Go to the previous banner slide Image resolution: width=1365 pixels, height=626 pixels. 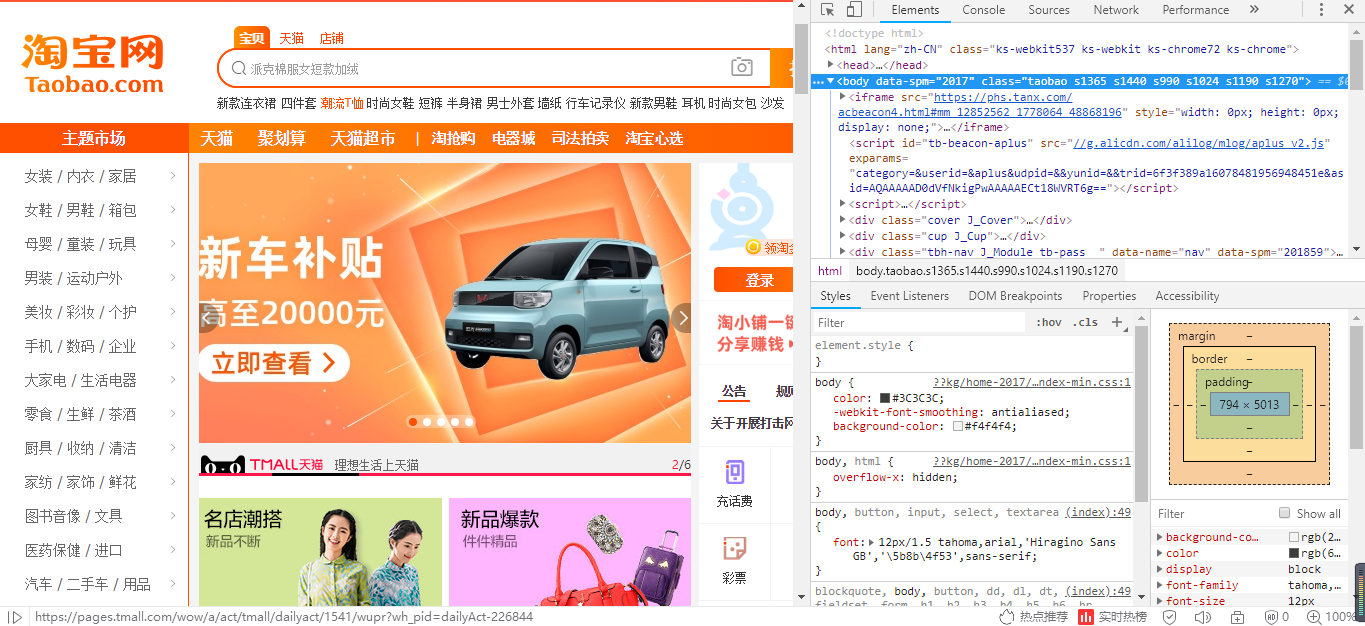click(x=207, y=318)
